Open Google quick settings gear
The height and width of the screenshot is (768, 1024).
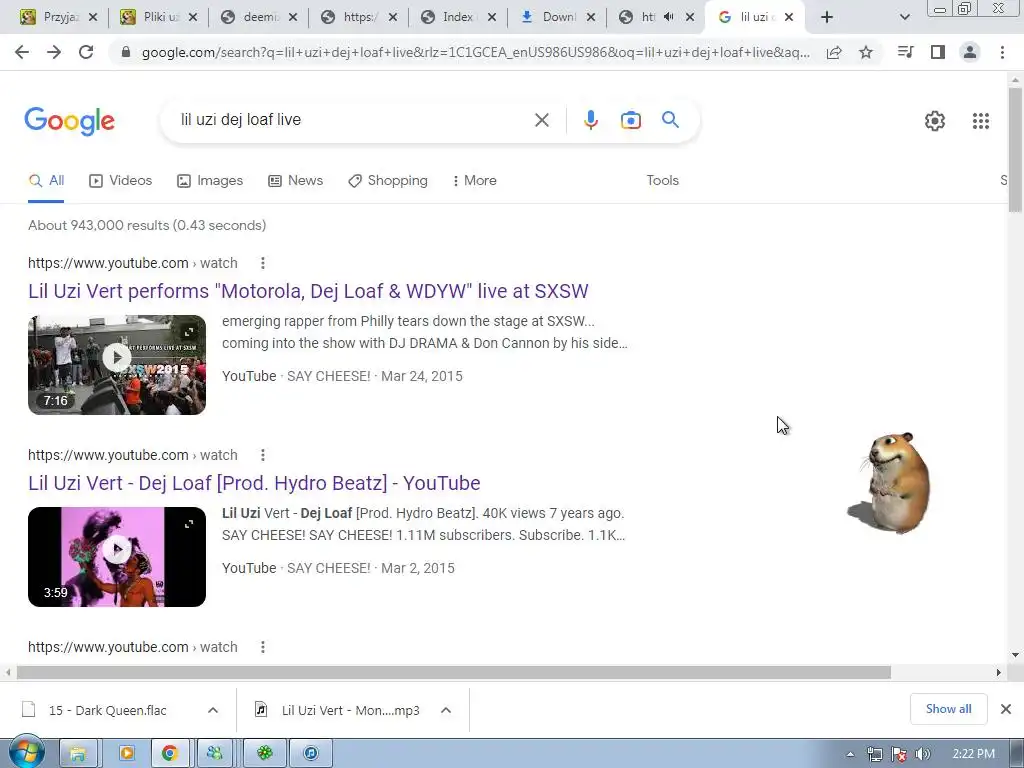pyautogui.click(x=935, y=121)
